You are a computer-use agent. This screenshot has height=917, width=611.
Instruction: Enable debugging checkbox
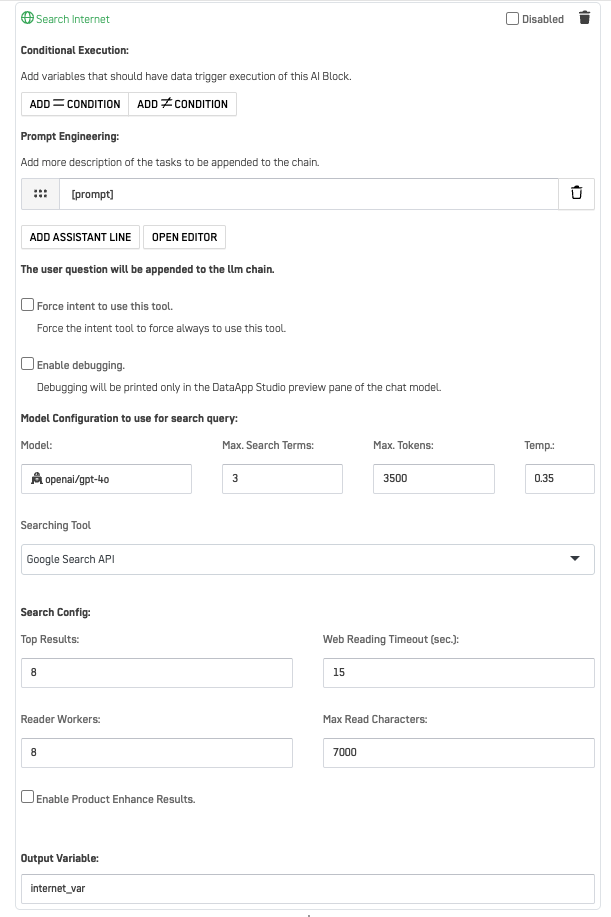pos(27,364)
